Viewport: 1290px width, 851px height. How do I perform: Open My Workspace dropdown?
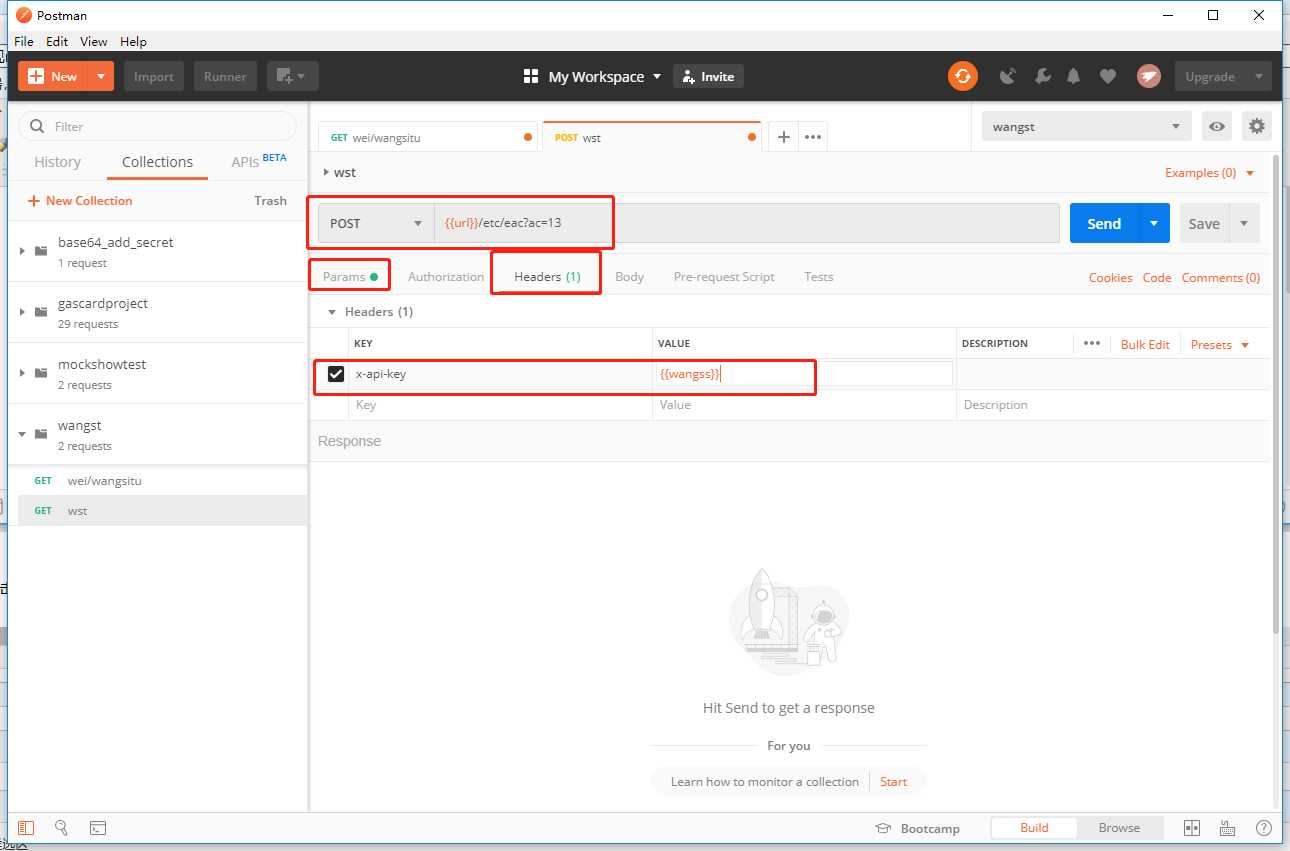(593, 76)
